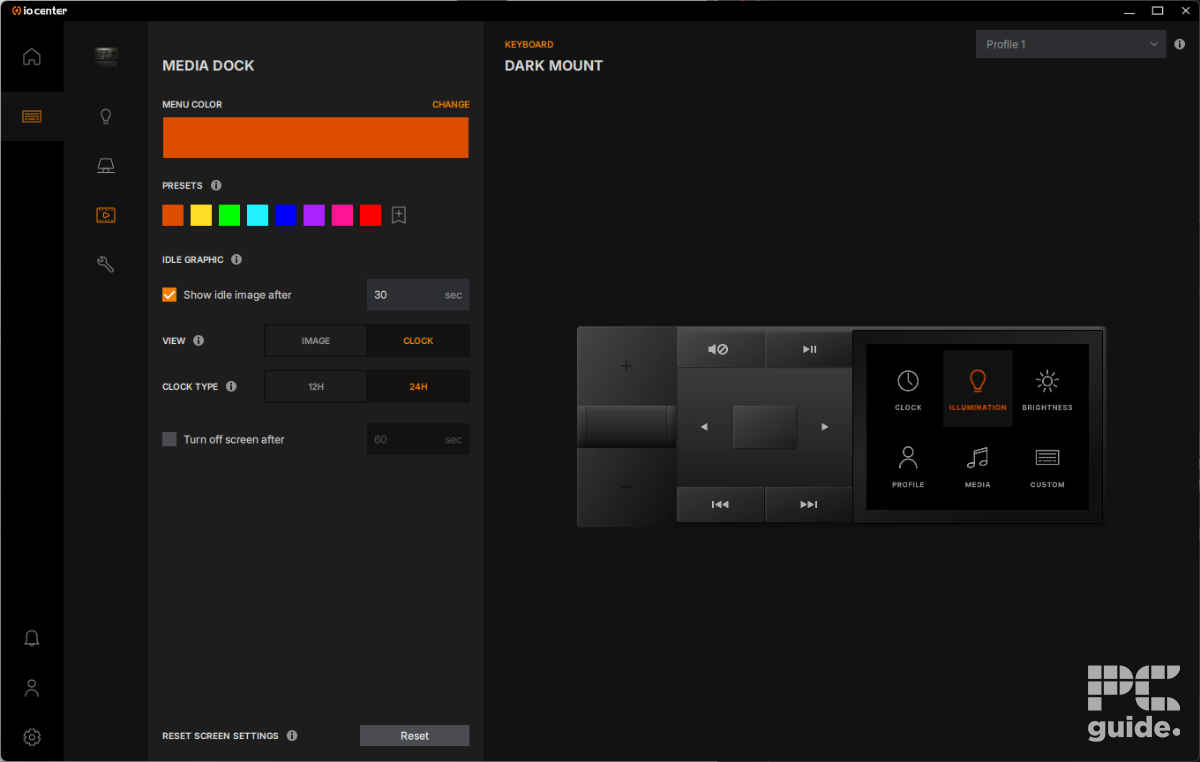
Task: Set view to IMAGE
Action: pos(316,341)
